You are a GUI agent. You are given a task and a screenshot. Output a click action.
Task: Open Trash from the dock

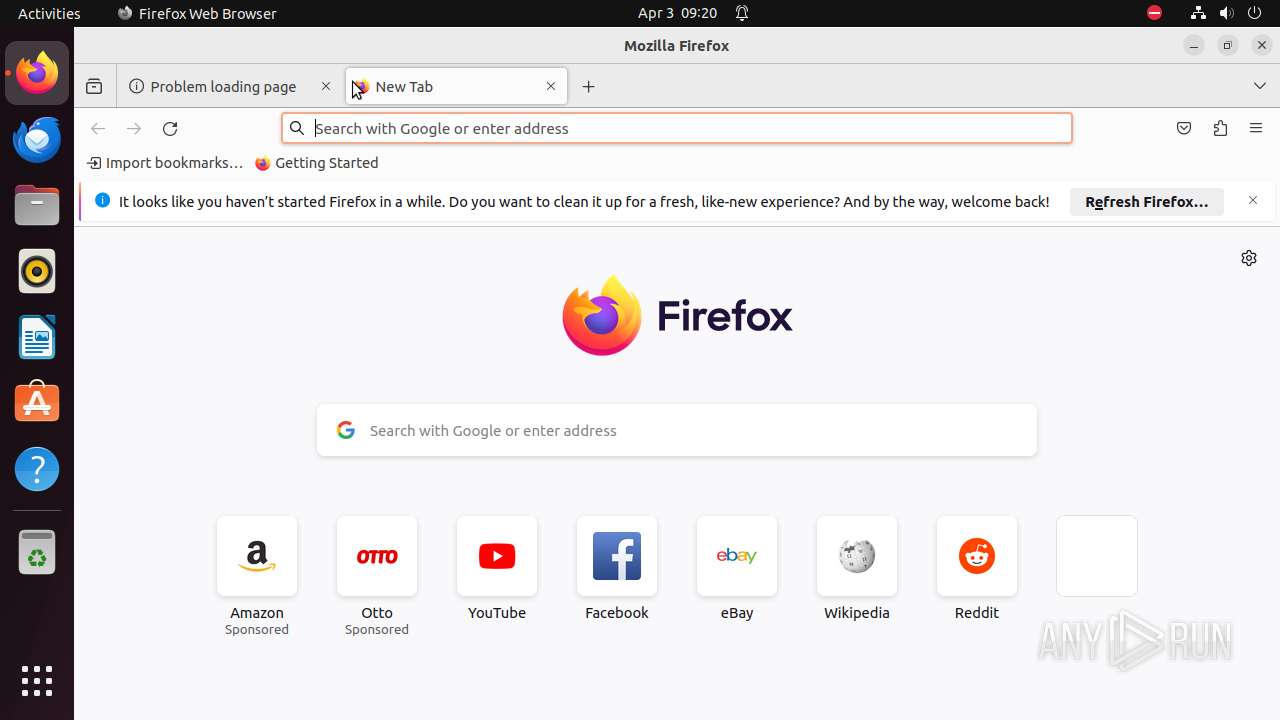click(37, 552)
